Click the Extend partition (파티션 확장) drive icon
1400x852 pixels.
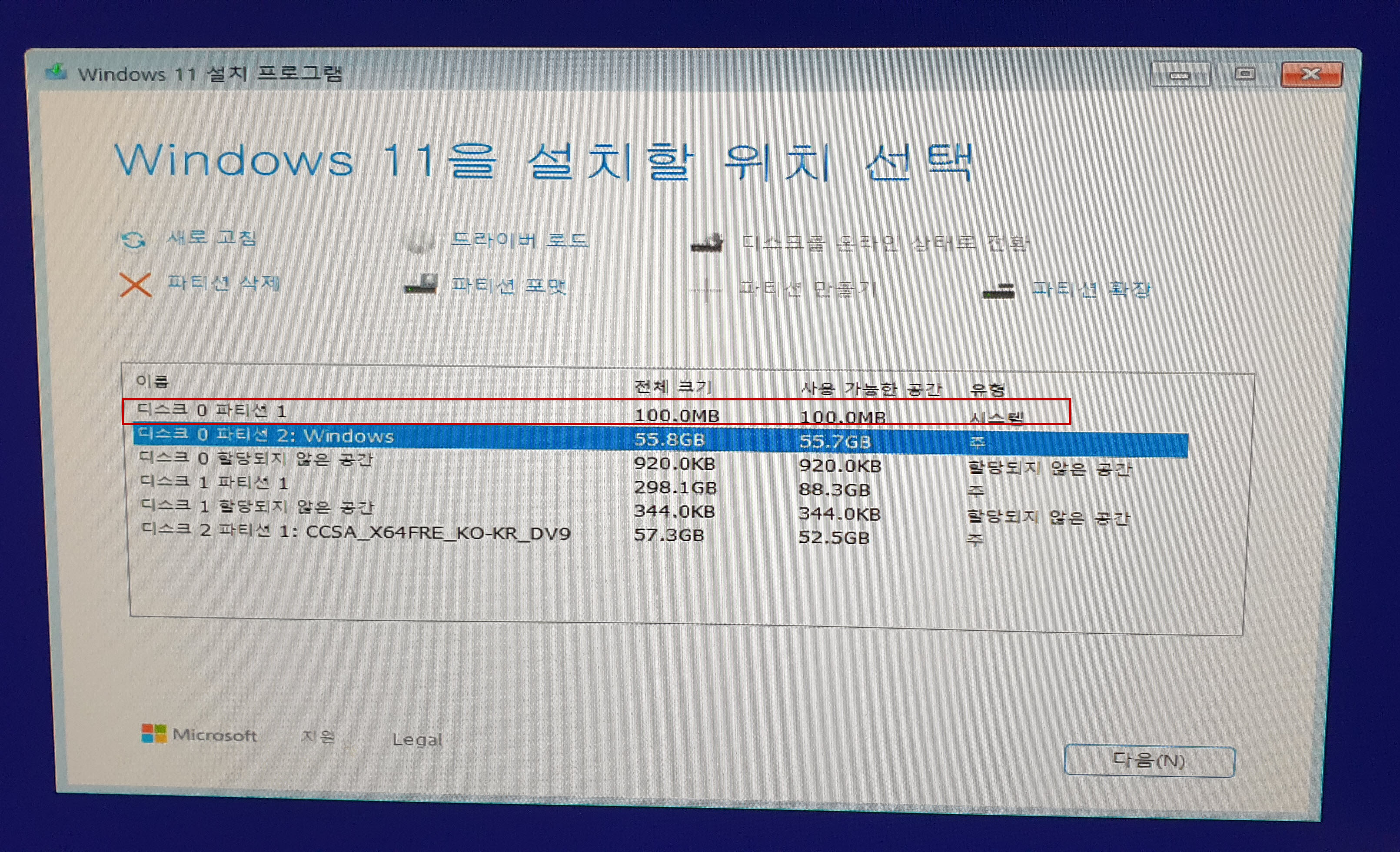click(998, 292)
